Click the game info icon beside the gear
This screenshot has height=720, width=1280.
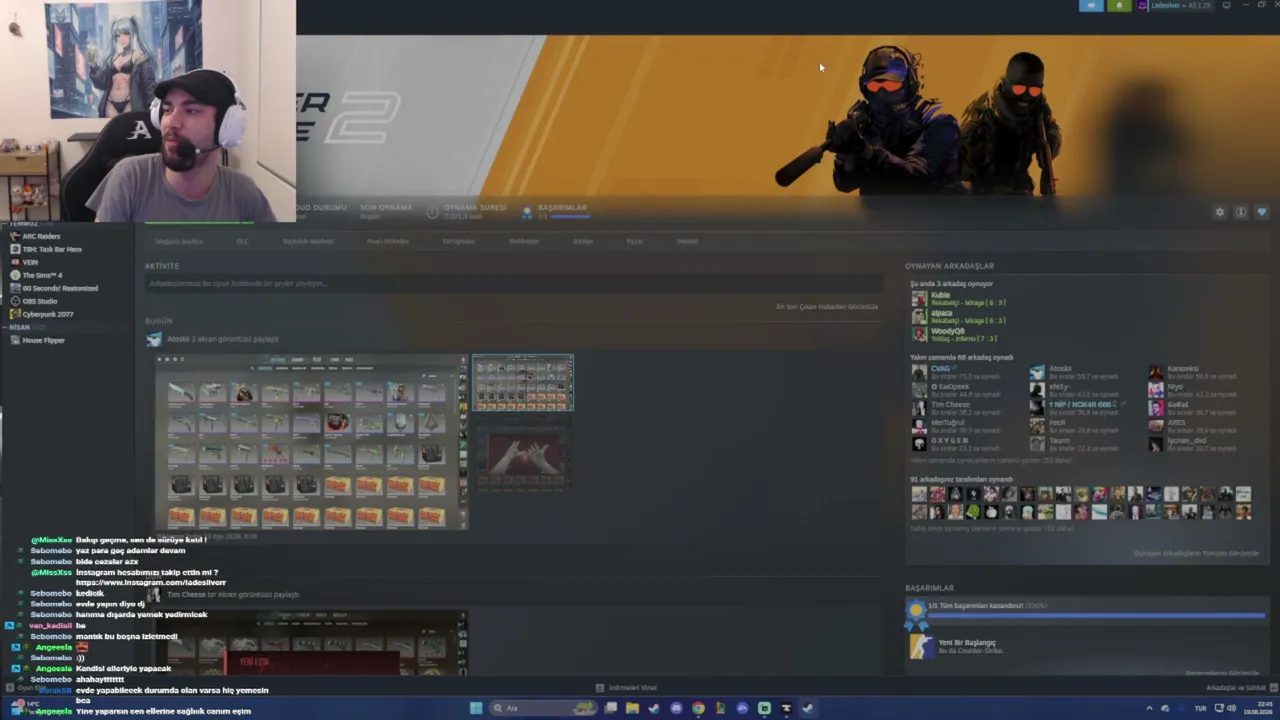pos(1241,212)
